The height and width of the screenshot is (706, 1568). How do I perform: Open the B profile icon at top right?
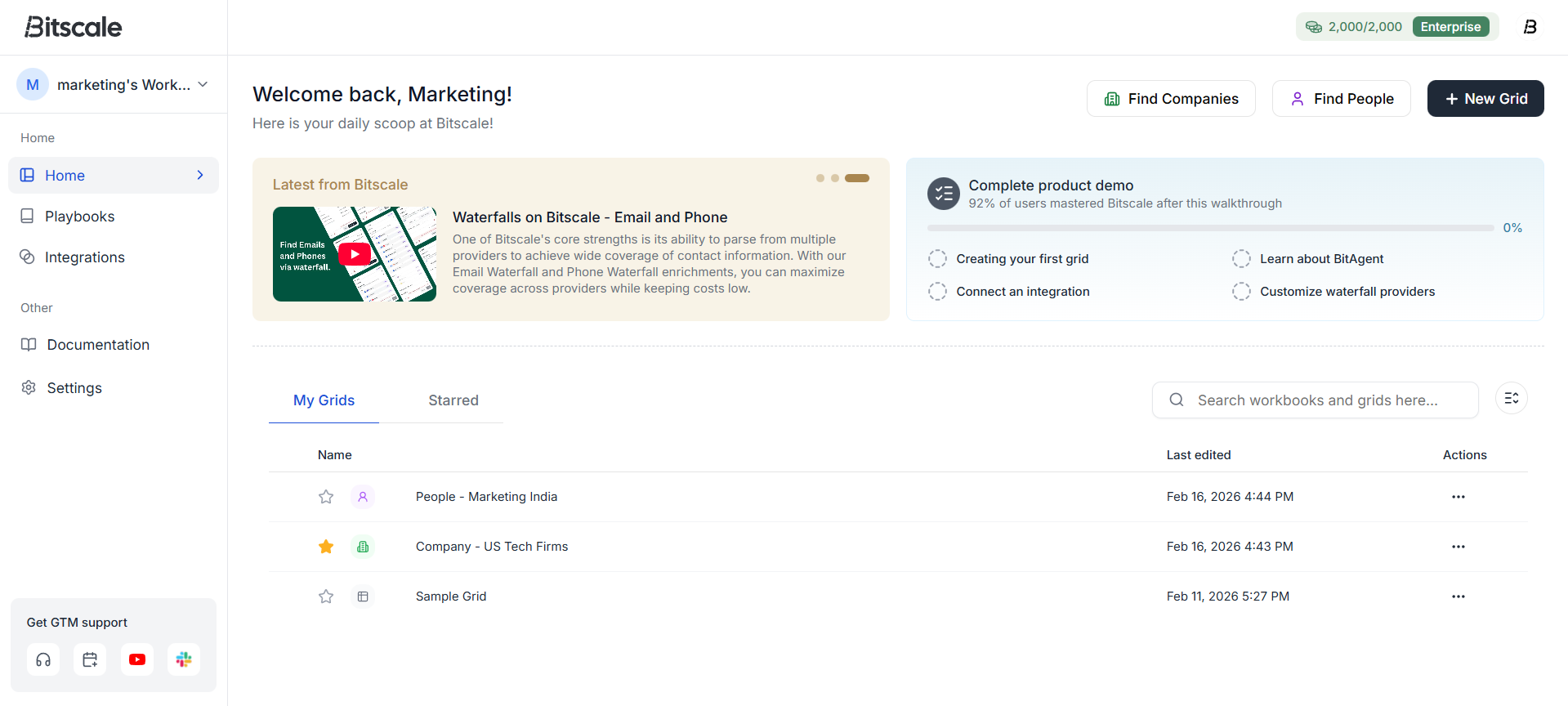pyautogui.click(x=1530, y=27)
